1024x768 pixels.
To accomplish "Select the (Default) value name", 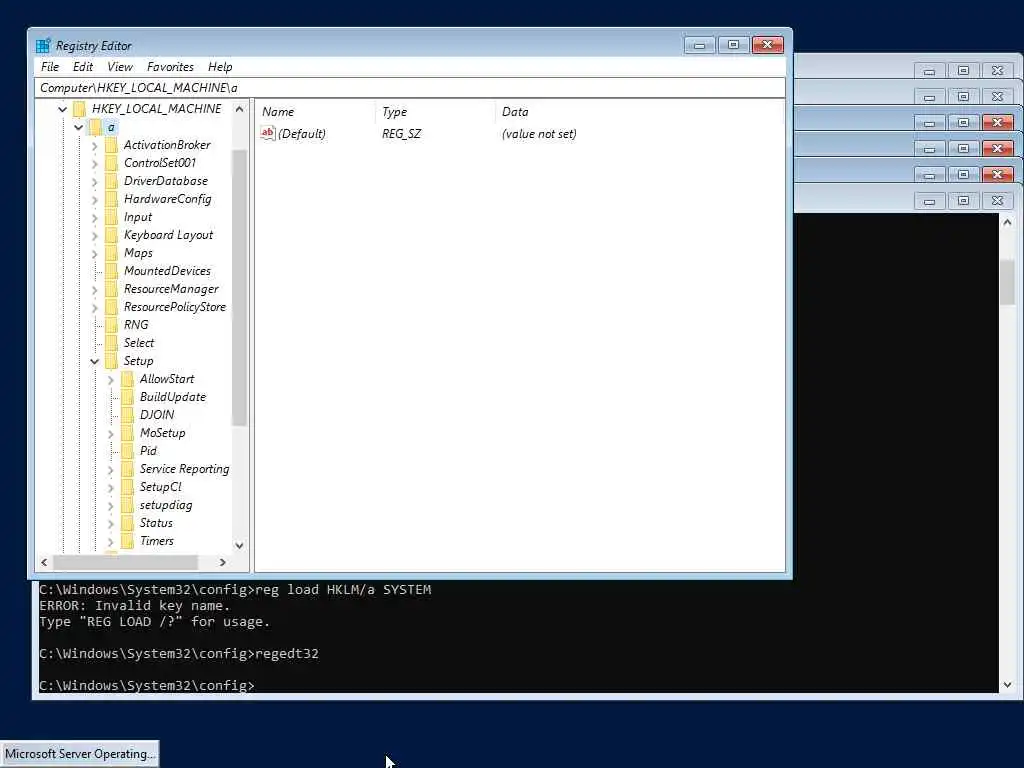I will pos(302,134).
